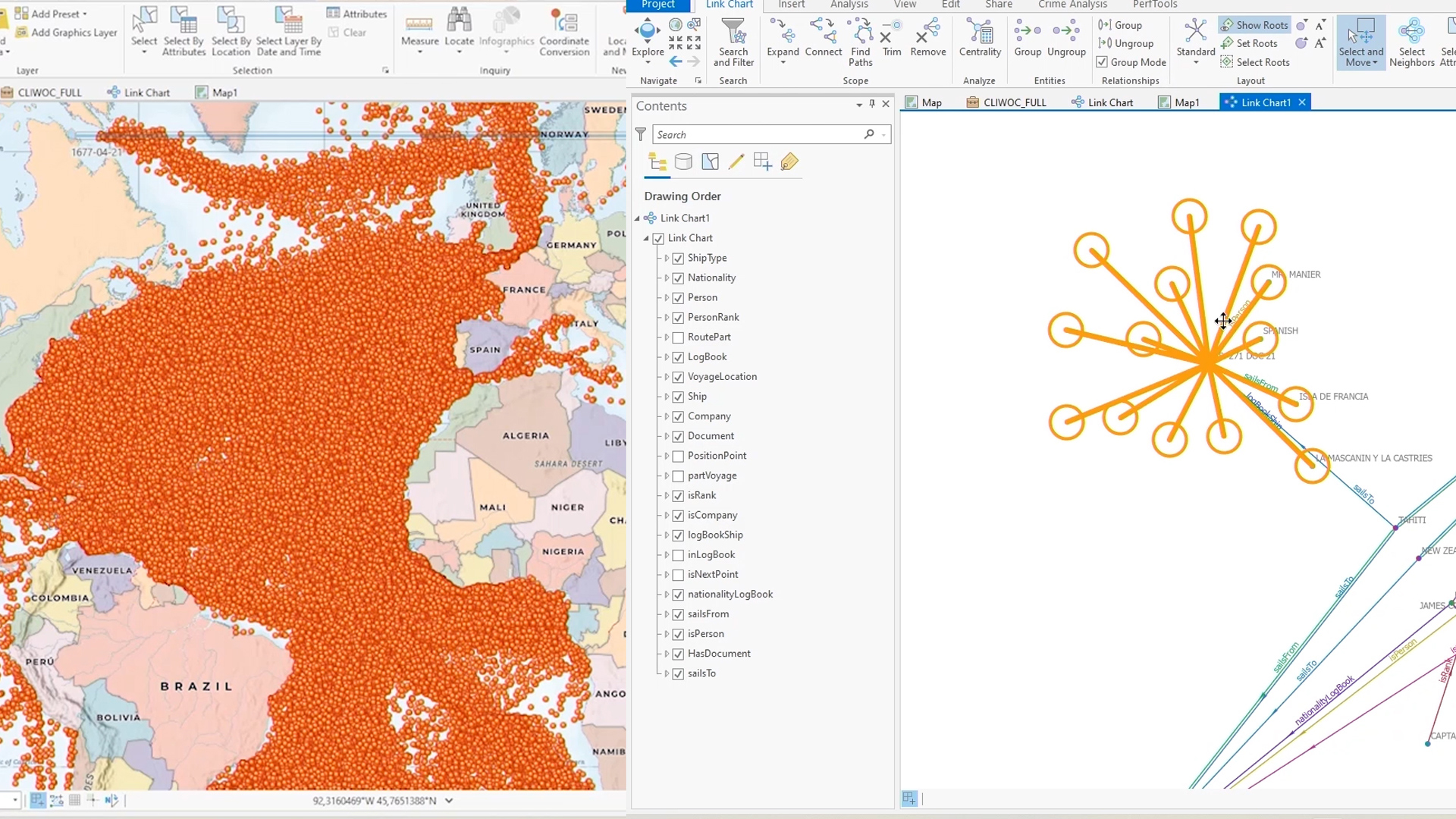Switch to List By Data Source view
The height and width of the screenshot is (819, 1456).
(x=683, y=162)
